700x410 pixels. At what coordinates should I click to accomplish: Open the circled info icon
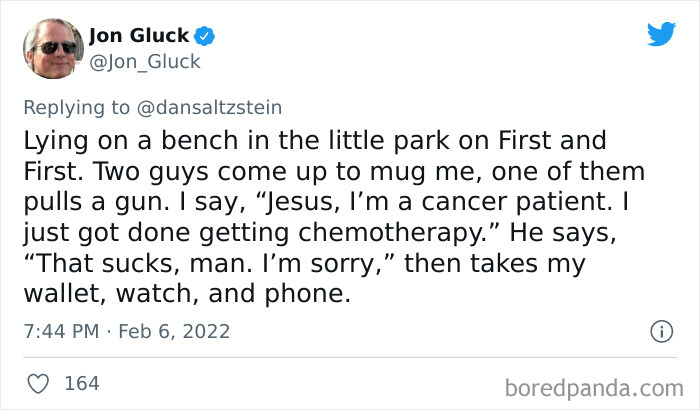[661, 331]
